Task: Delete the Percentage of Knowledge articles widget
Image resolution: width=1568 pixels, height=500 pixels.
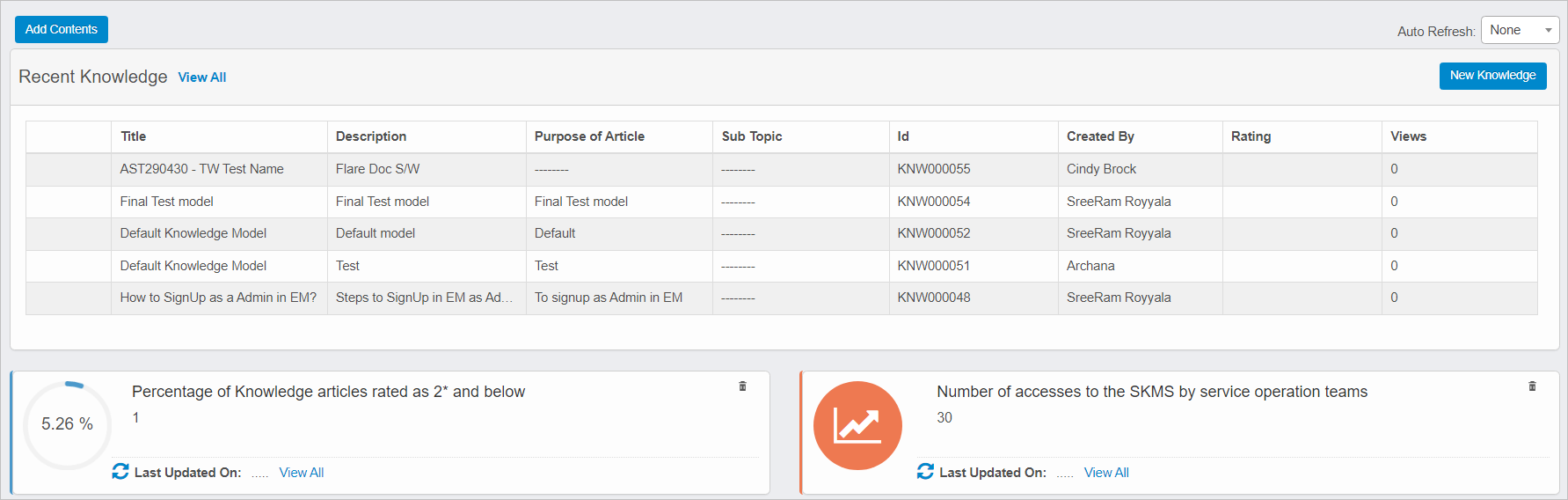Action: (x=742, y=386)
